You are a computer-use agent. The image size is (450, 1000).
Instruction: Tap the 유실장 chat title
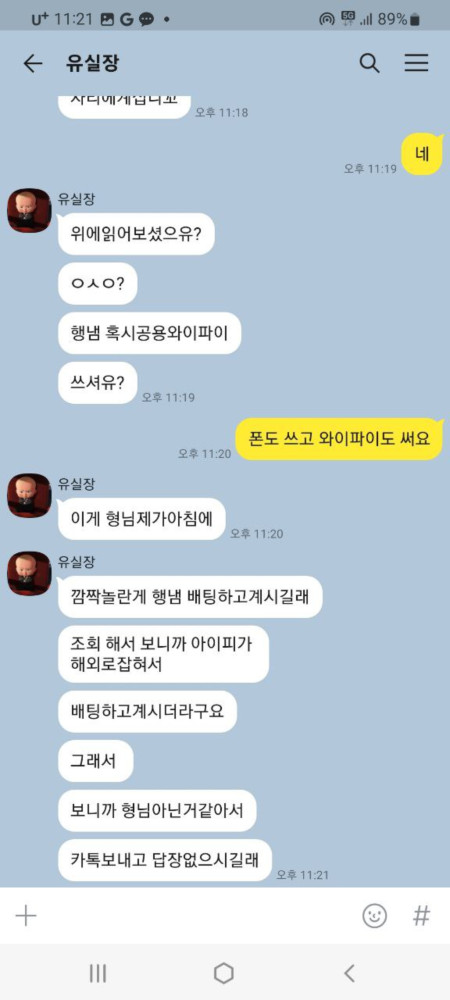[x=92, y=63]
